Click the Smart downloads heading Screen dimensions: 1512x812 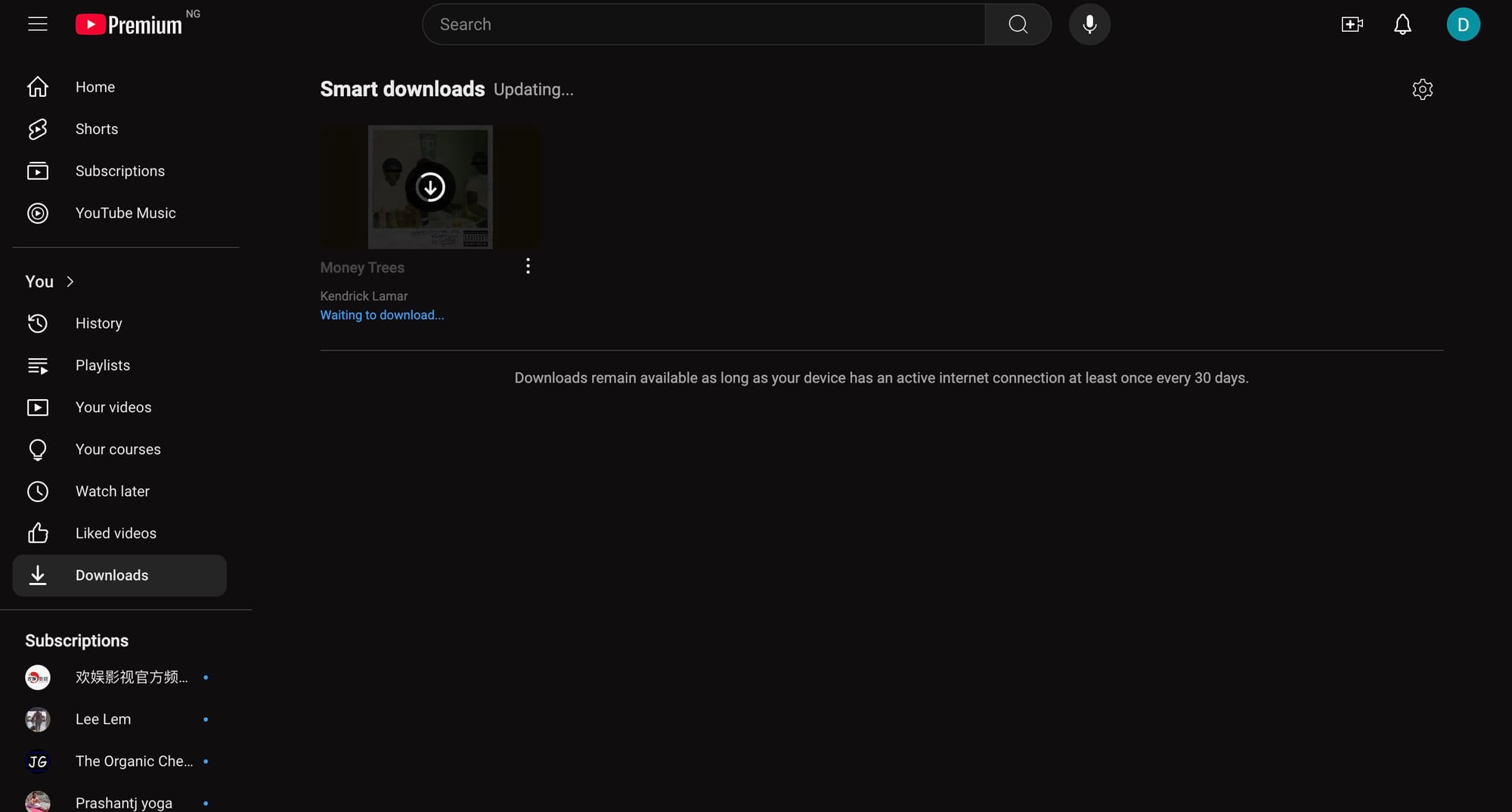(402, 89)
